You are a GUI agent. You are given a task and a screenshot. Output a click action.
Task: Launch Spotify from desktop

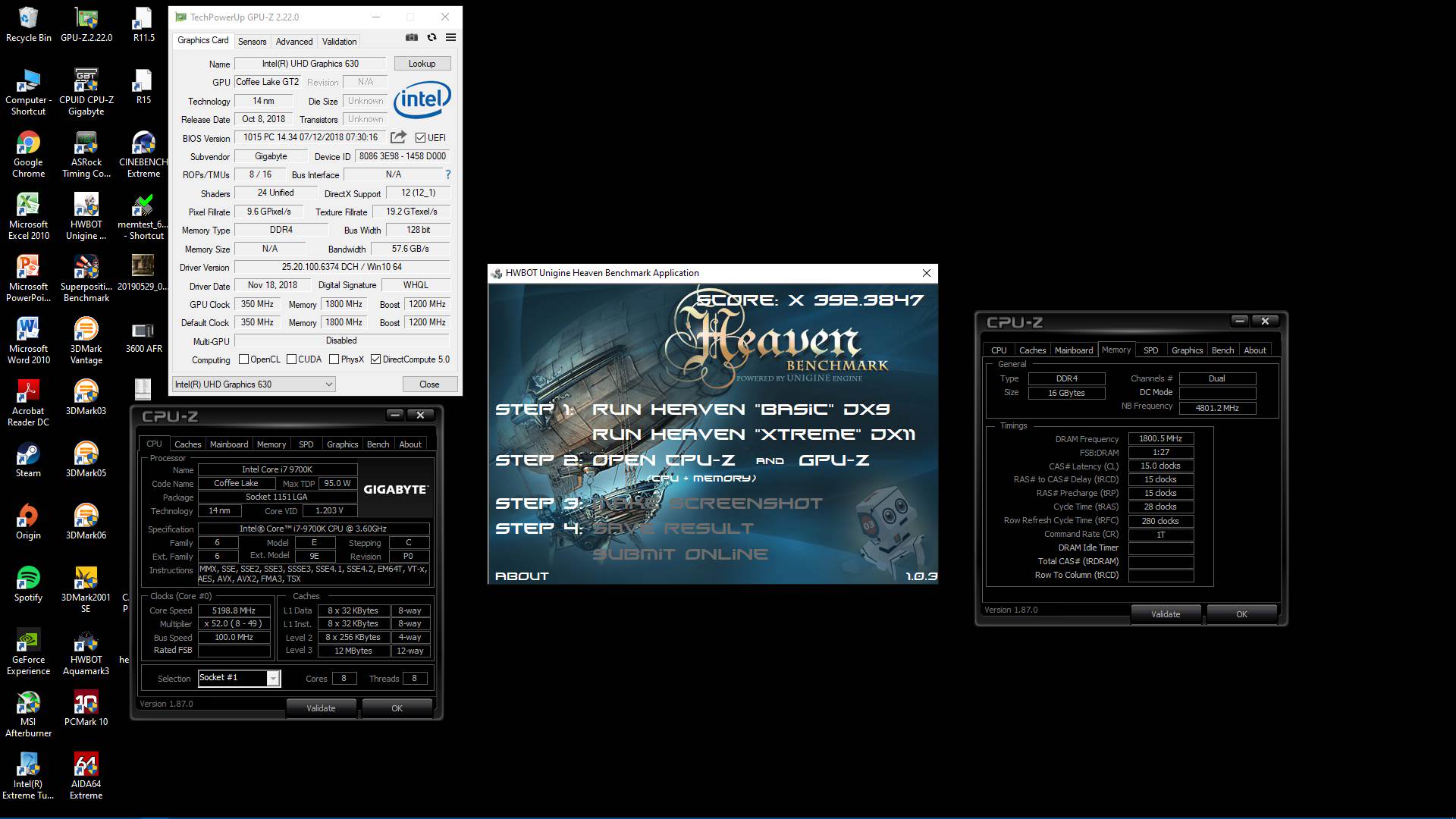click(28, 585)
